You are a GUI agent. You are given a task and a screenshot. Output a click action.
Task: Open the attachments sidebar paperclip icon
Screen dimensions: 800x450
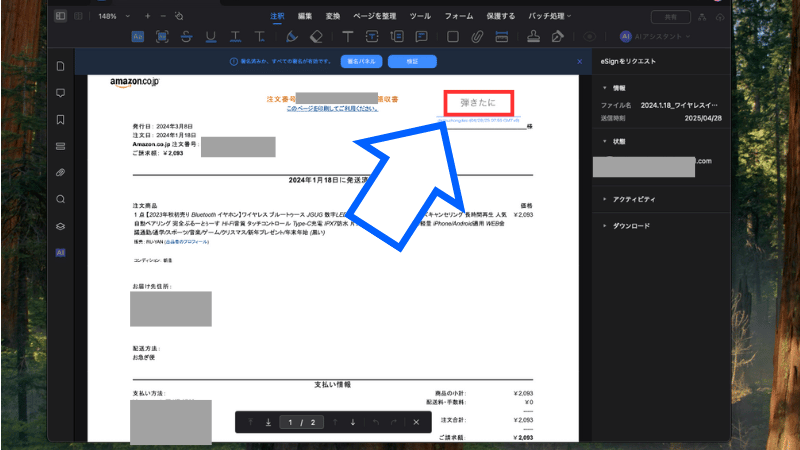60,172
